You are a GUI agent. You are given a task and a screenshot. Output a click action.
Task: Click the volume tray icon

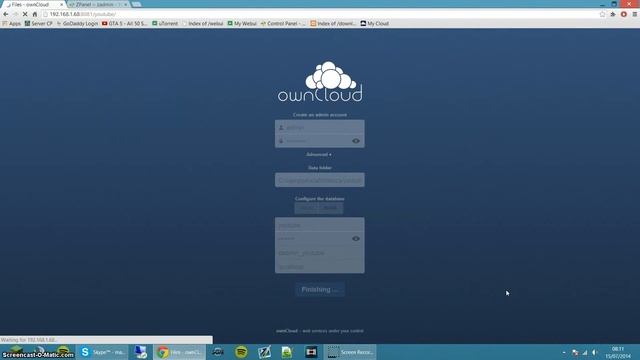pos(595,352)
